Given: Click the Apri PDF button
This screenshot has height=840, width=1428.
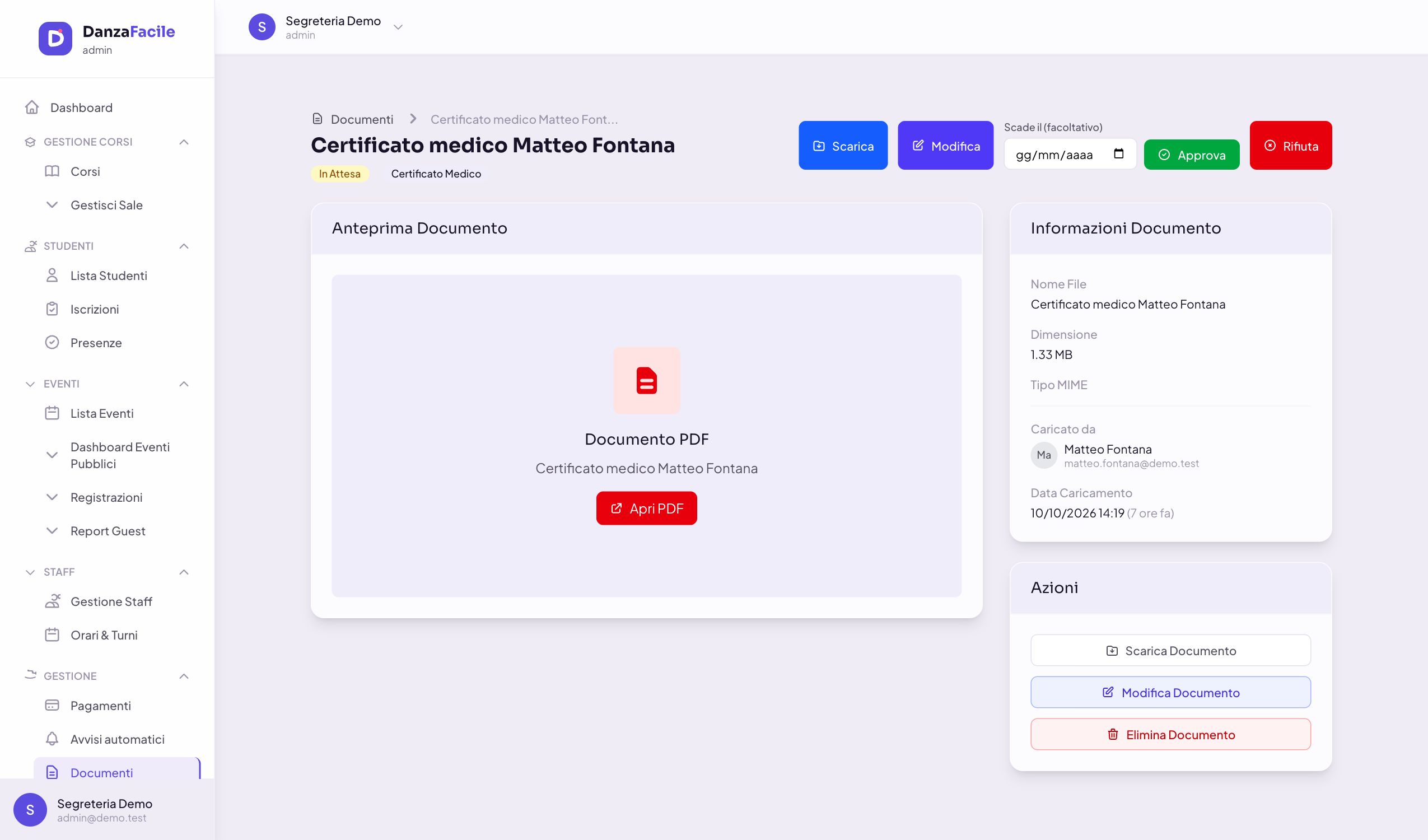Looking at the screenshot, I should (646, 508).
